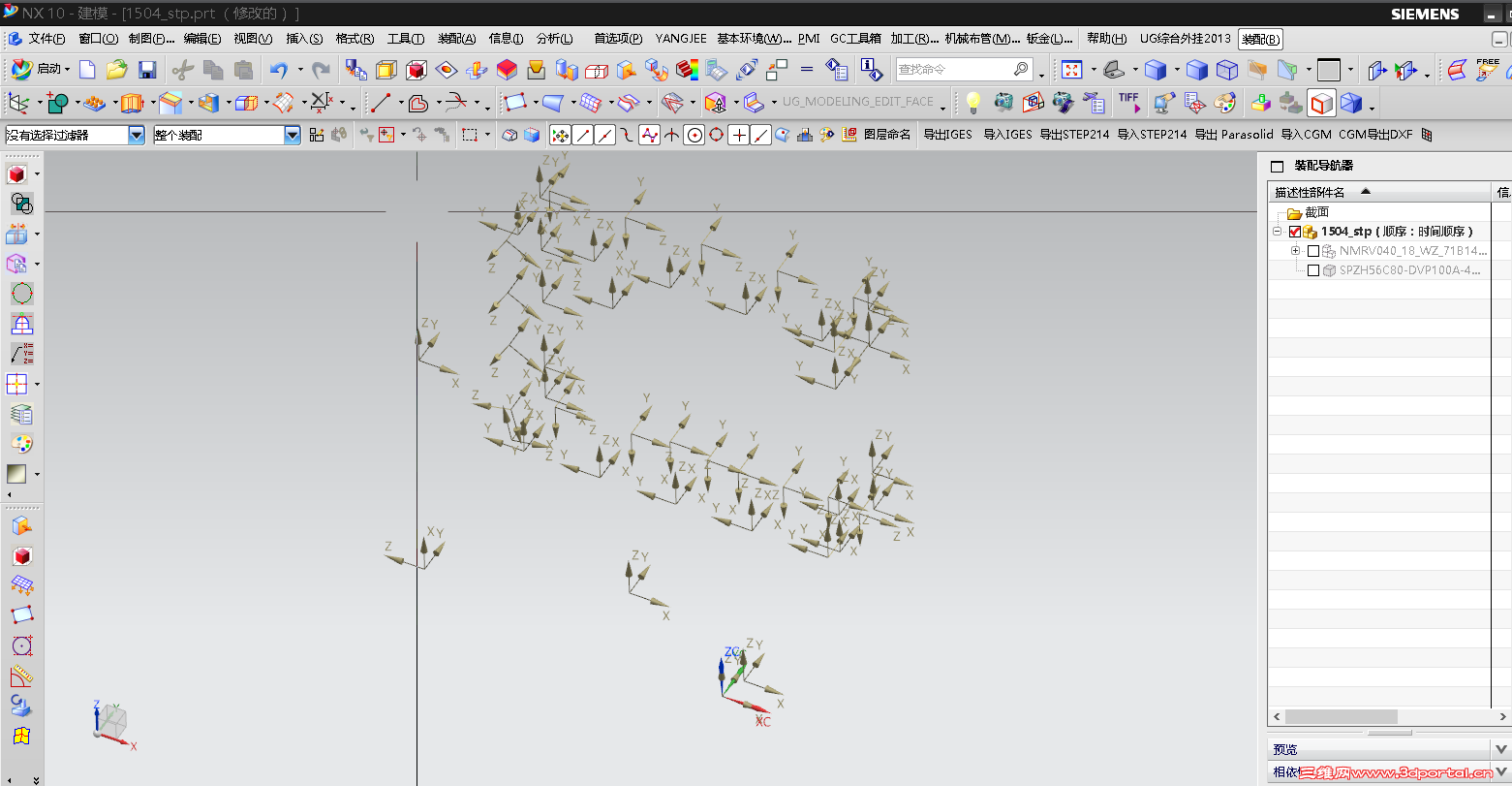The height and width of the screenshot is (786, 1512).
Task: Click the CGM导出DXF button
Action: (1375, 135)
